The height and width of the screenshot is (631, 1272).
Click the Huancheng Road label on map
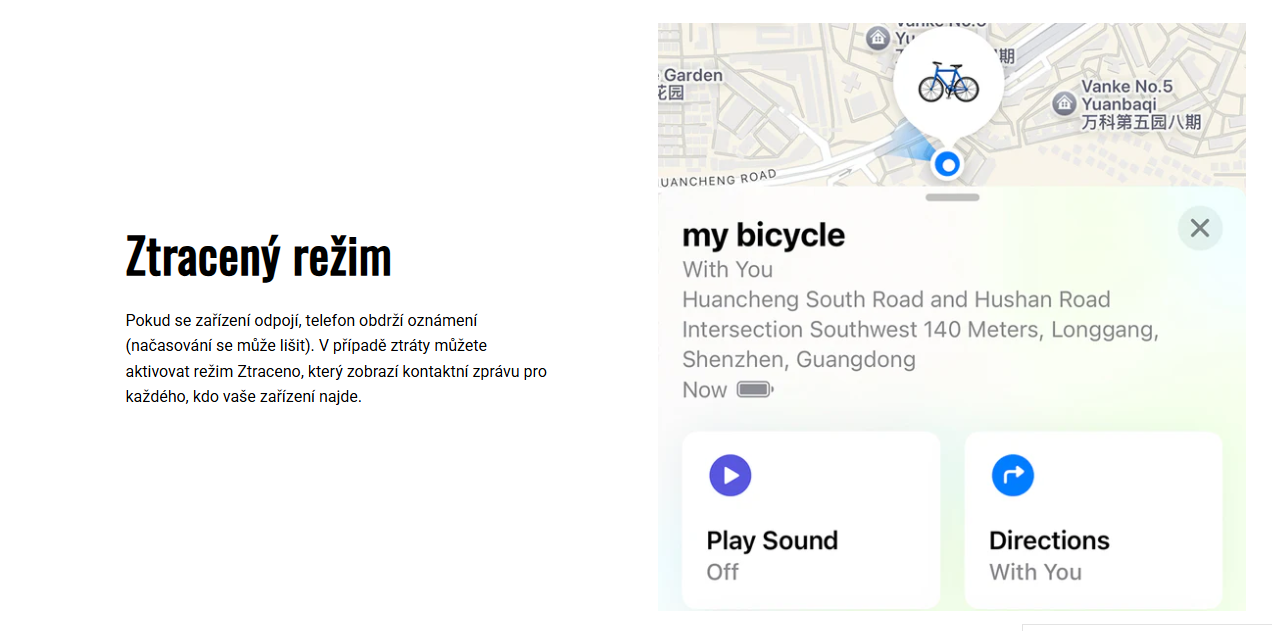pos(718,180)
